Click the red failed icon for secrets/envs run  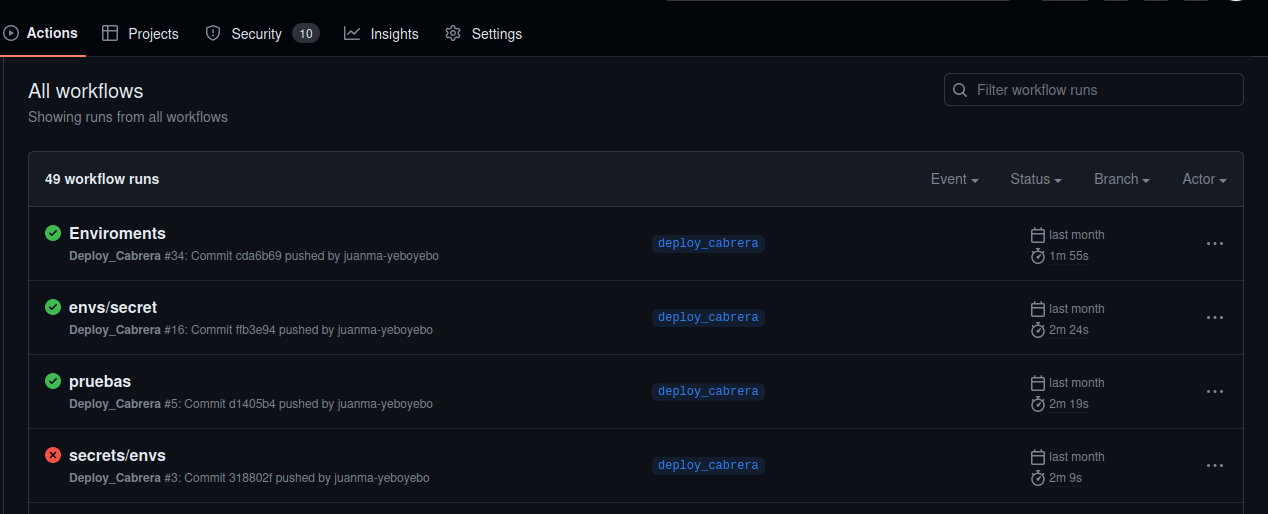[x=53, y=455]
